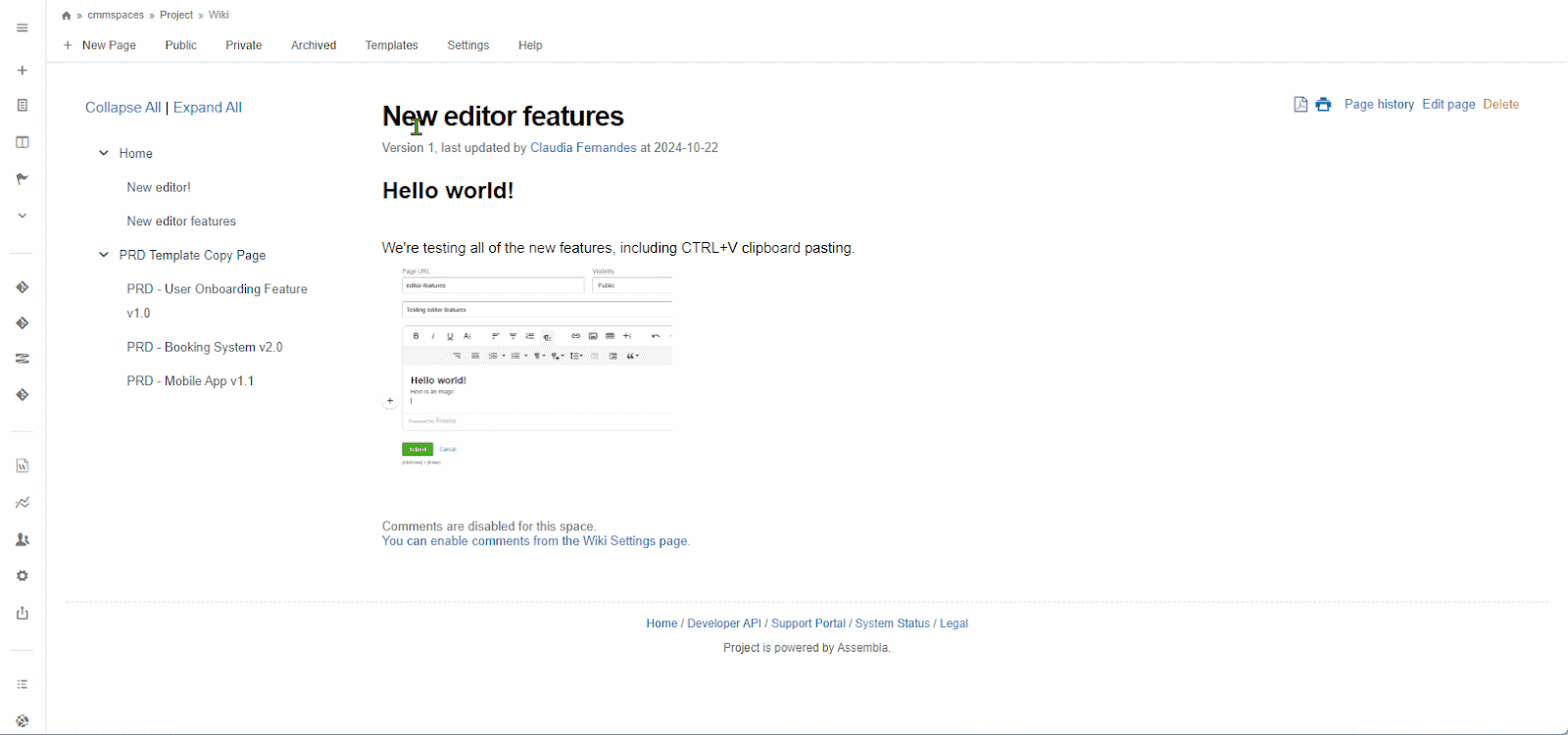Click the plus icon in left sidebar
Image resolution: width=1568 pixels, height=735 pixels.
click(23, 71)
